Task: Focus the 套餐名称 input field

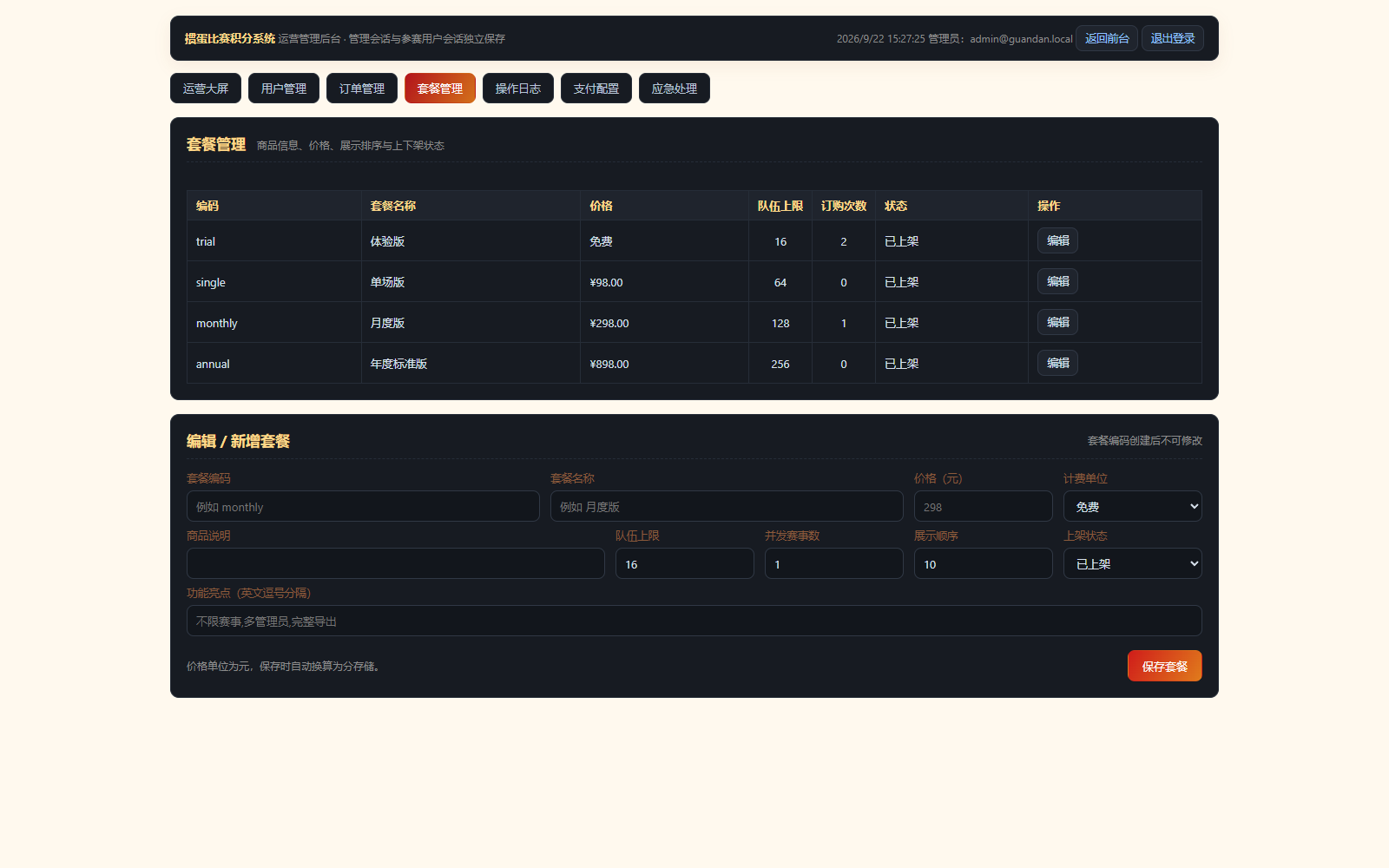Action: click(x=727, y=506)
